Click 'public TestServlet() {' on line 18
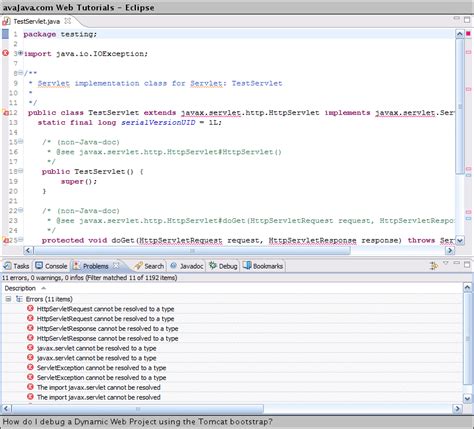This screenshot has height=429, width=474. tap(92, 172)
